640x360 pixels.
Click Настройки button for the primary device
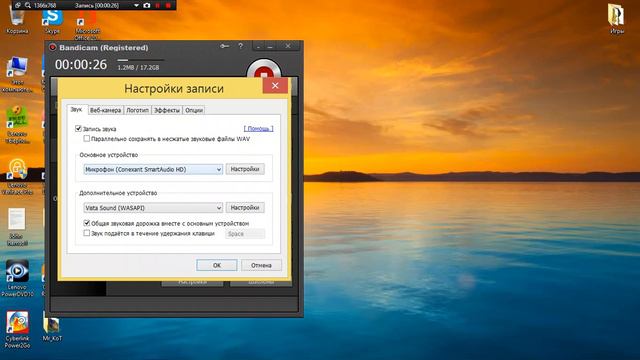click(x=245, y=169)
